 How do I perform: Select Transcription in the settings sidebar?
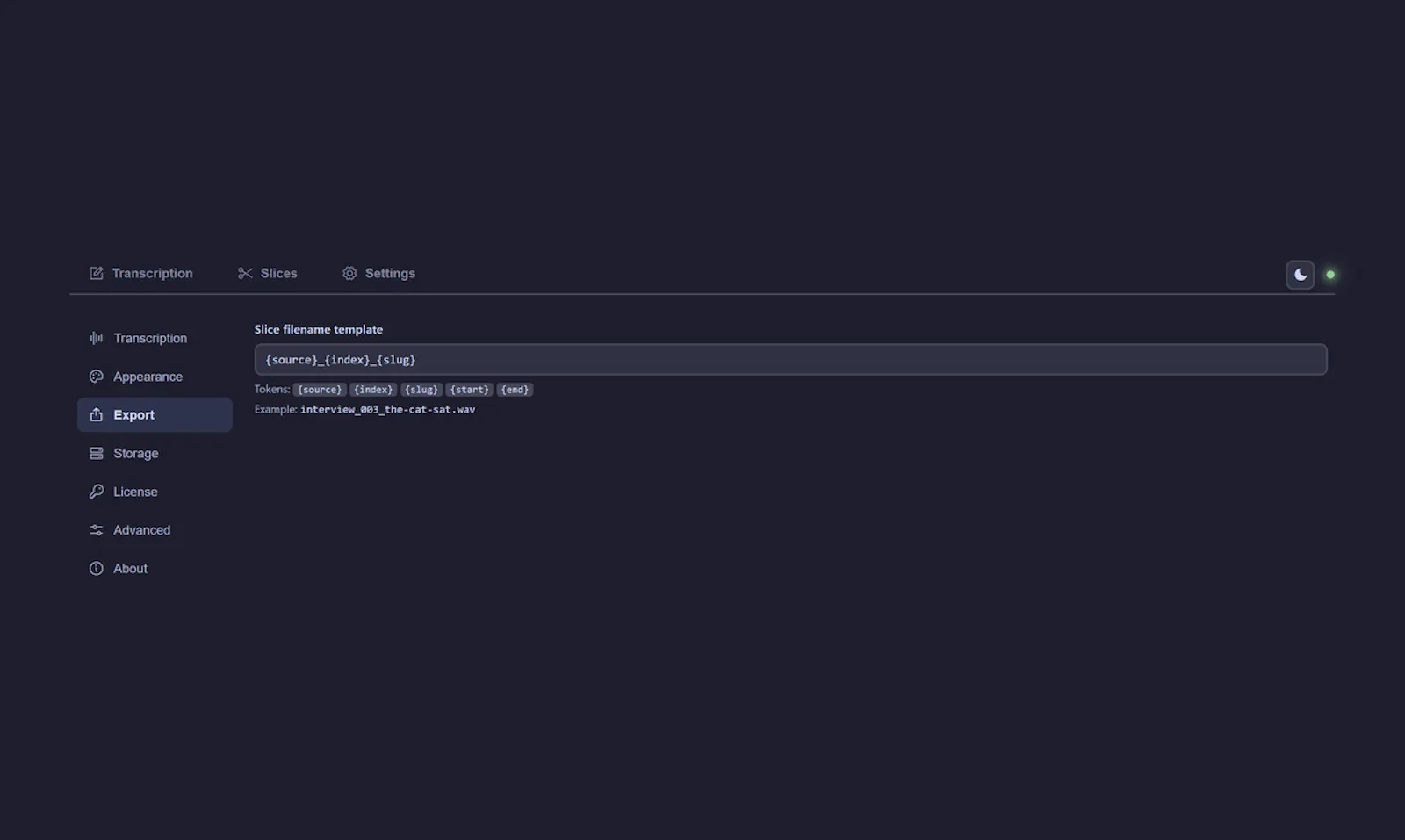click(155, 338)
